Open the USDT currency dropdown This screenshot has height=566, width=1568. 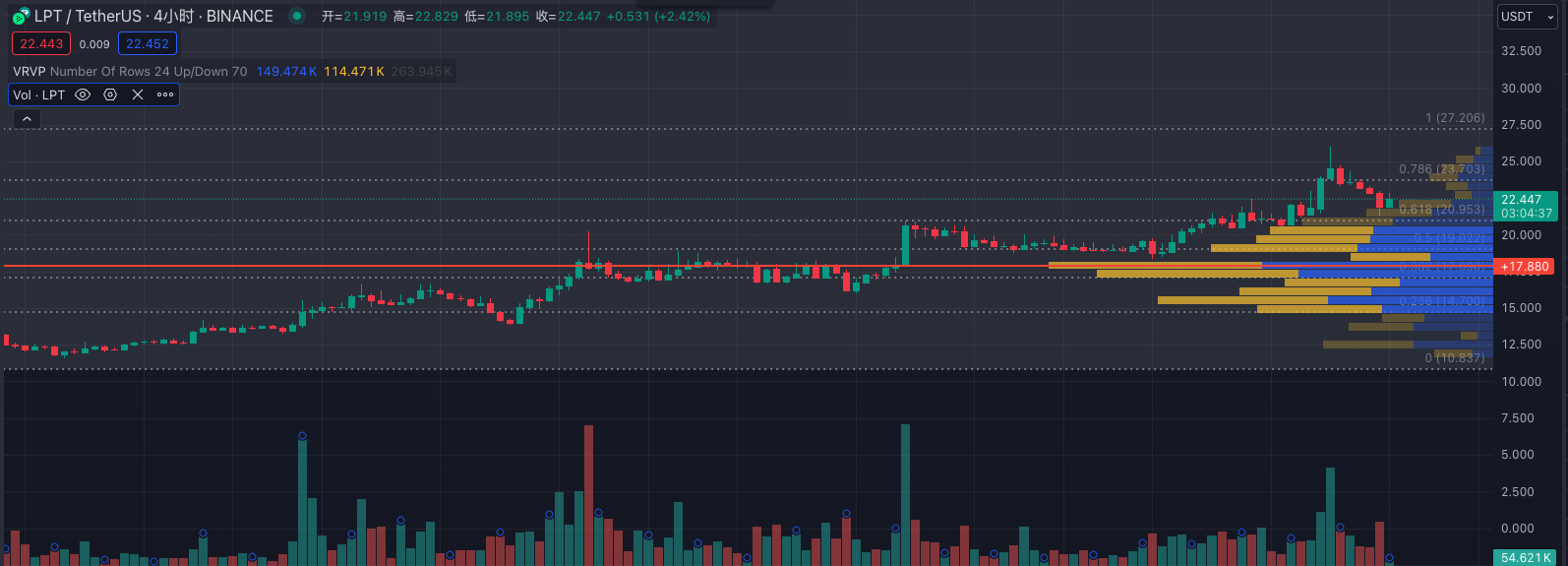pos(1527,17)
